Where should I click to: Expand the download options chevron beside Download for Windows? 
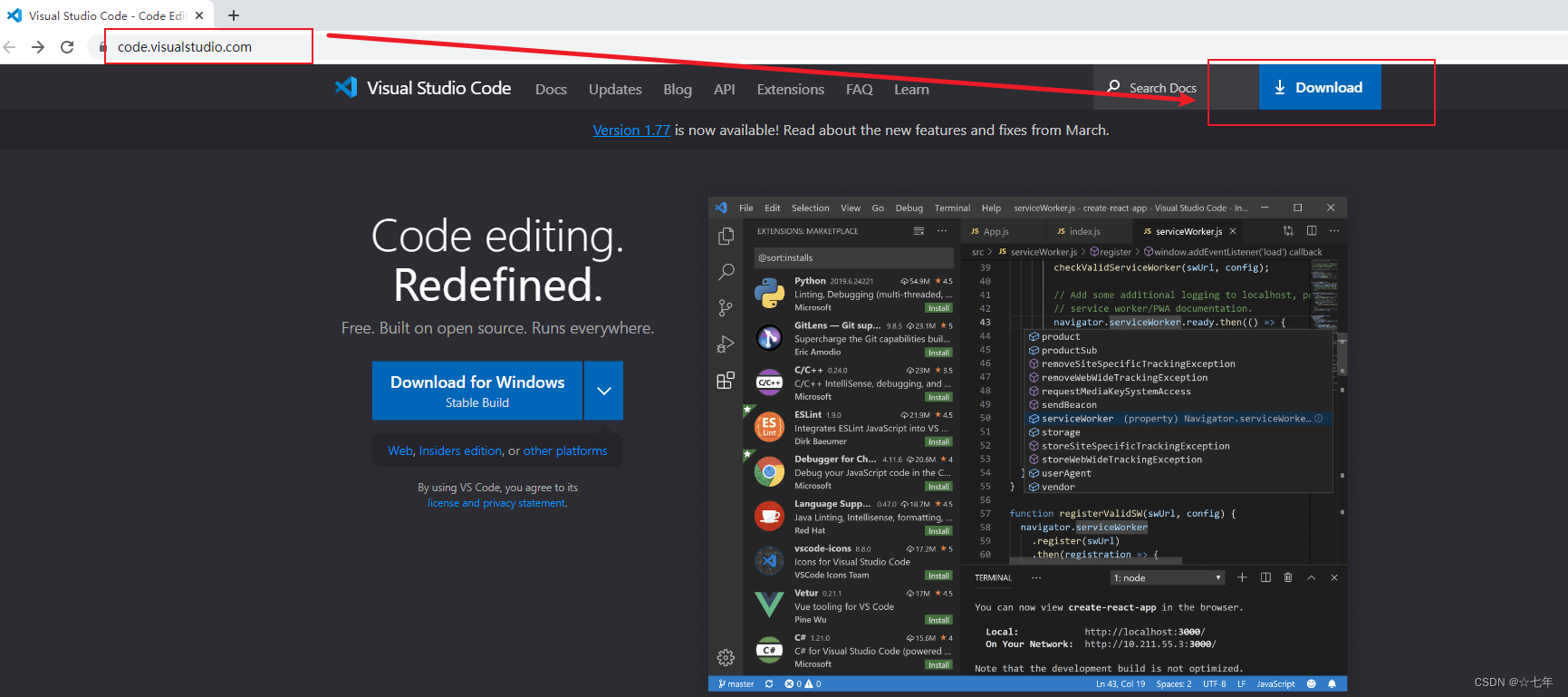[x=604, y=391]
